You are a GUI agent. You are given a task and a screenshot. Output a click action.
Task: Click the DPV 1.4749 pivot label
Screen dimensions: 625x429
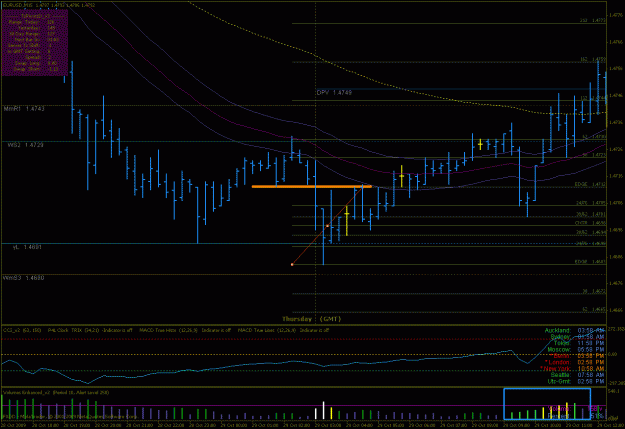click(x=334, y=92)
